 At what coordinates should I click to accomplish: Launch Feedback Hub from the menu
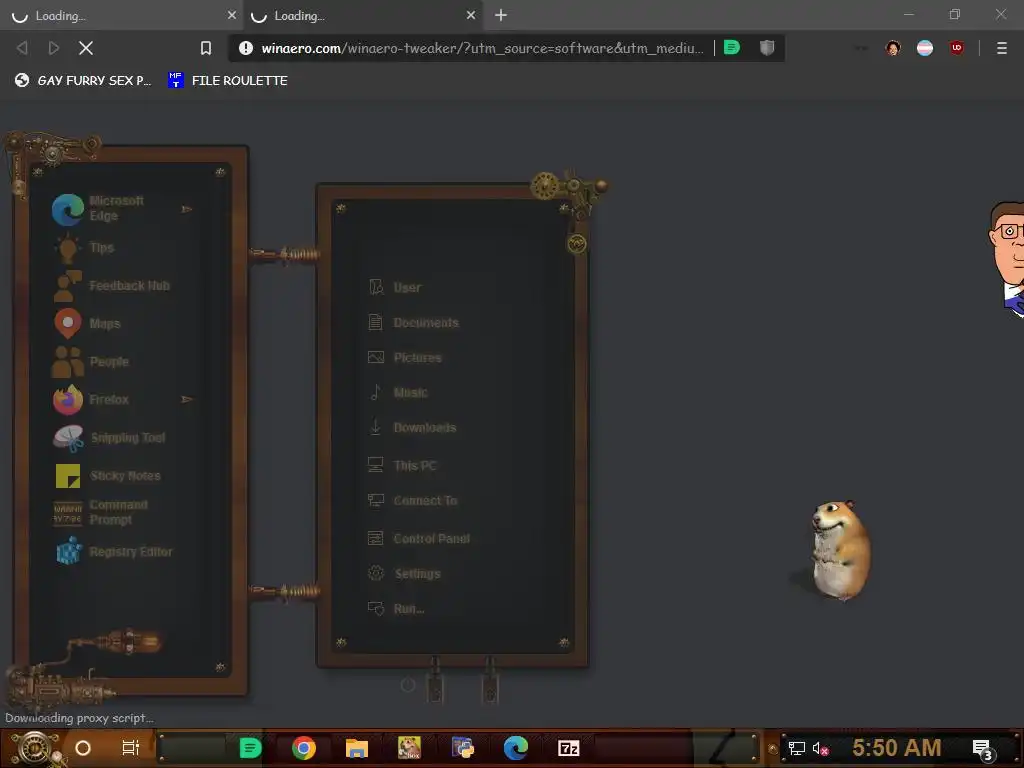coord(111,286)
